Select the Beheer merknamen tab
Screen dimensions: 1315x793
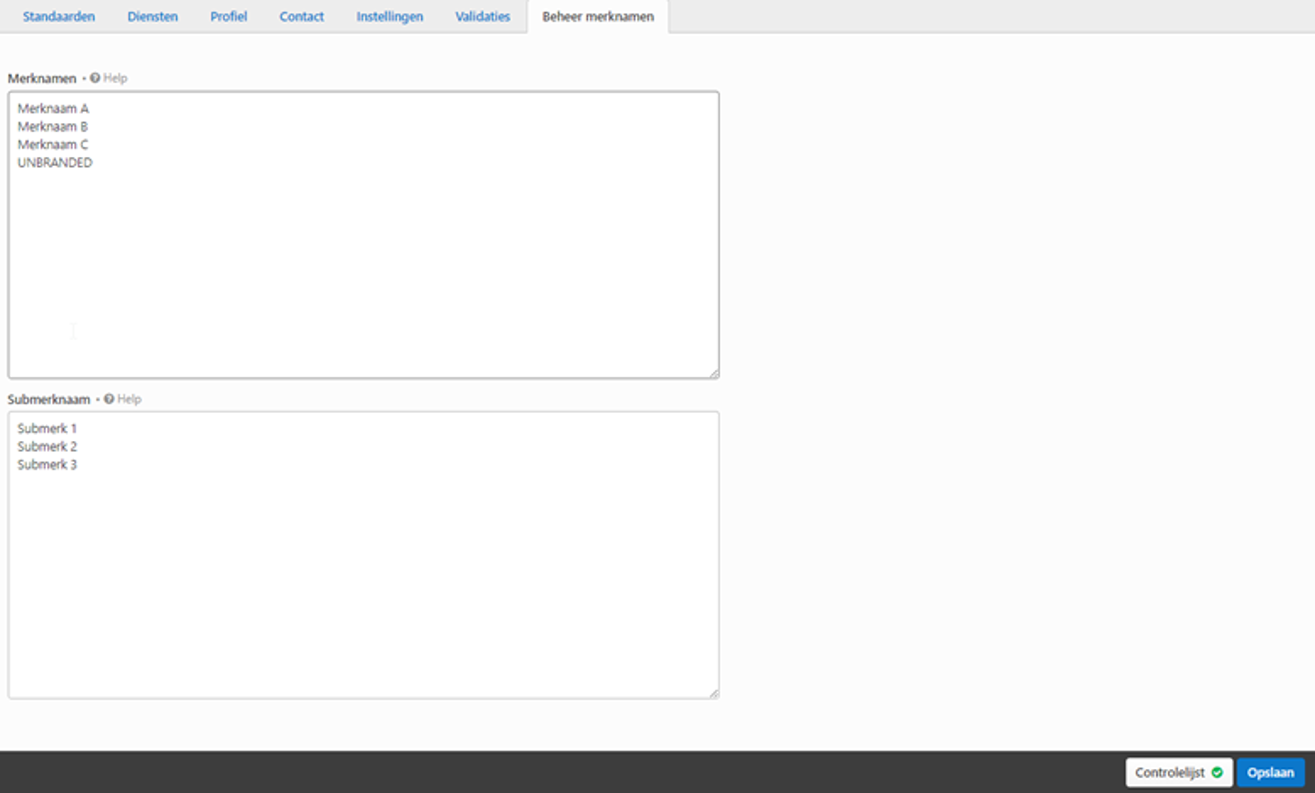coord(597,16)
